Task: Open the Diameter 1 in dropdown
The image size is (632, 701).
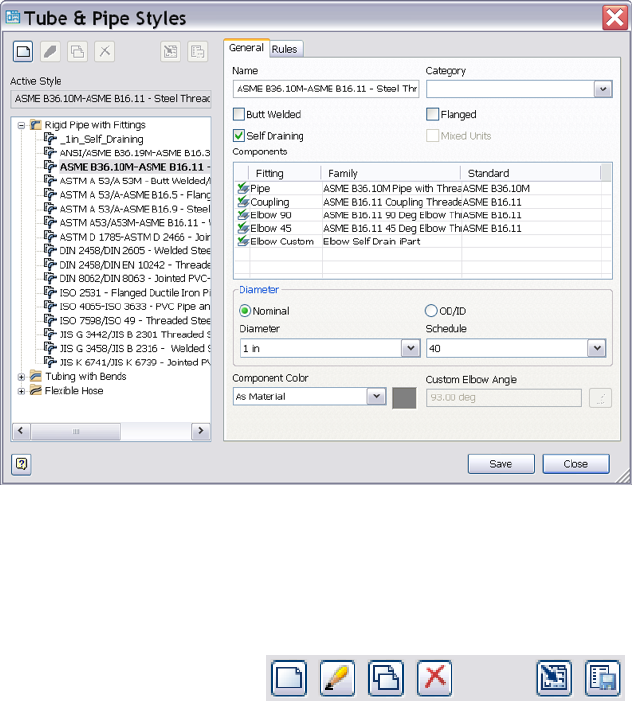Action: [410, 348]
